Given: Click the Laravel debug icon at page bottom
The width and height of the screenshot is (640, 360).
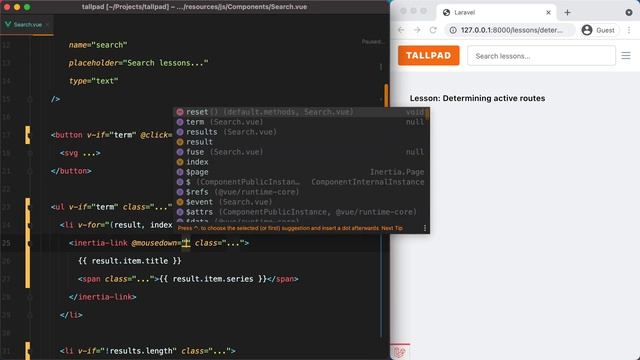Looking at the screenshot, I should click(x=400, y=351).
